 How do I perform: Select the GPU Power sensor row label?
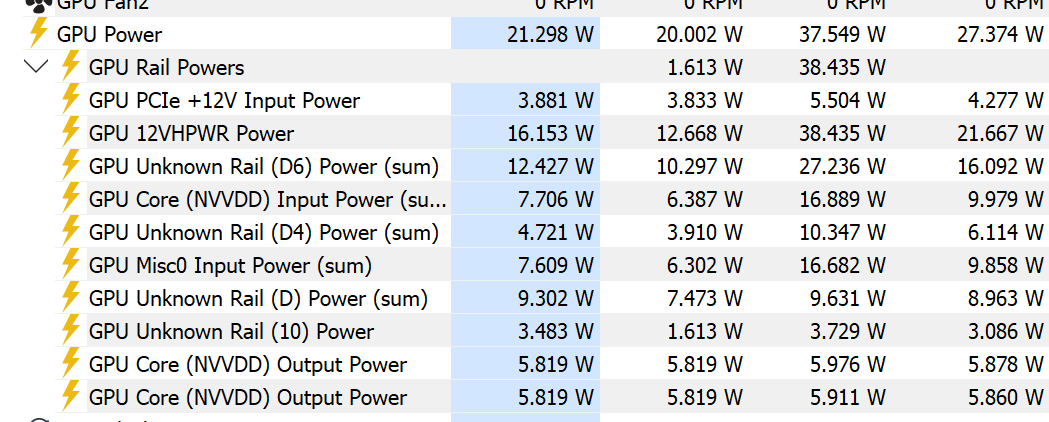(x=110, y=34)
